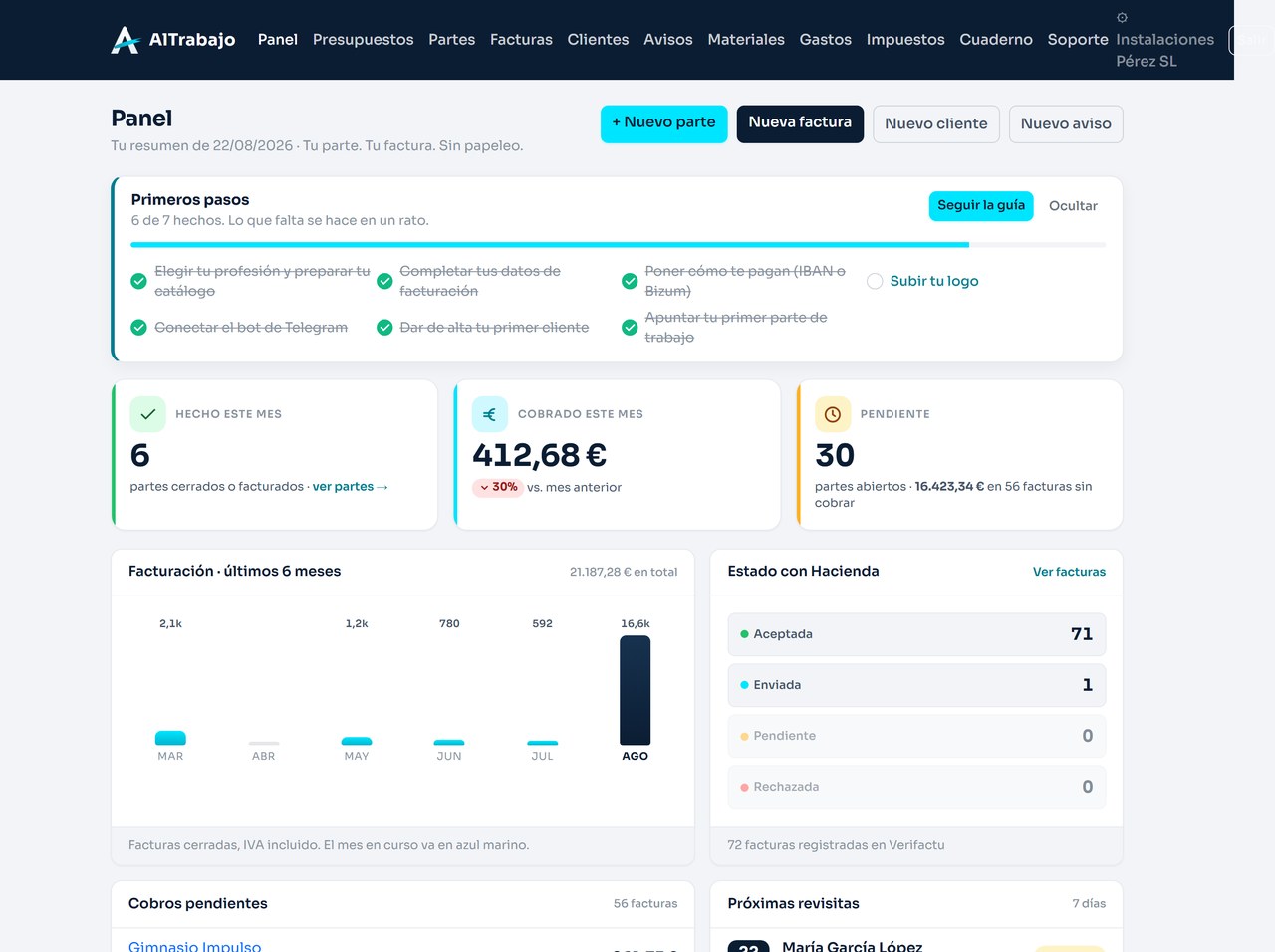Navigate to Materiales
The image size is (1275, 952).
click(746, 40)
